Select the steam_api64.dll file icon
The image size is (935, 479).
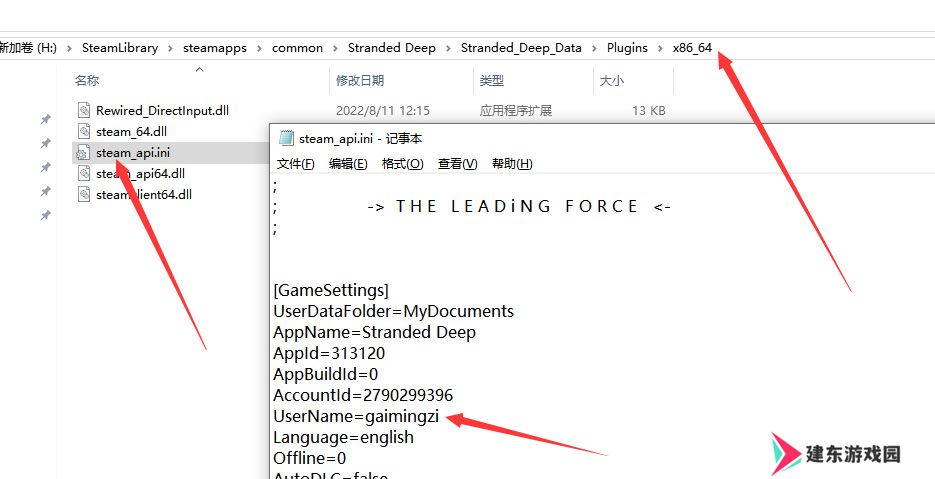(84, 174)
